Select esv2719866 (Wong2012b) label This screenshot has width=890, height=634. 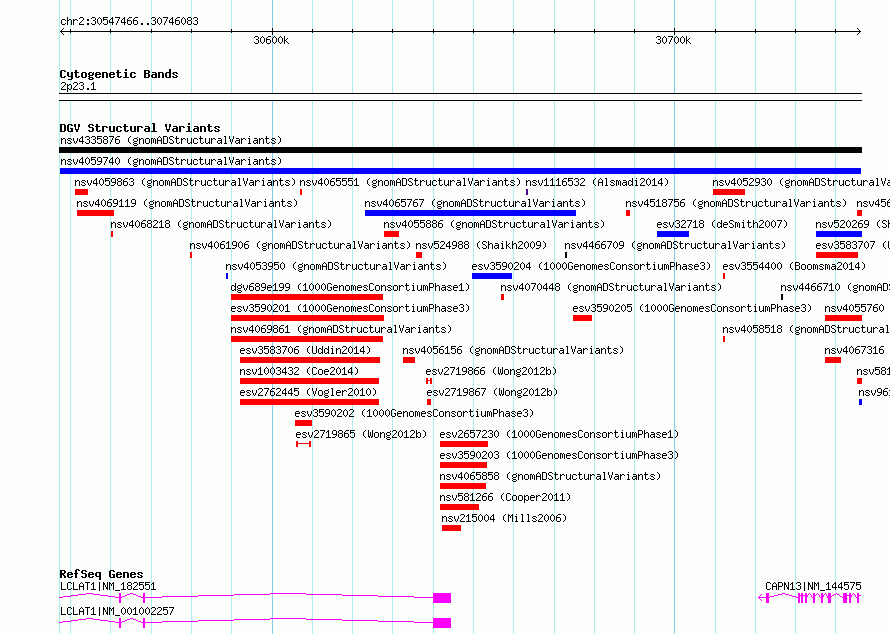point(492,371)
